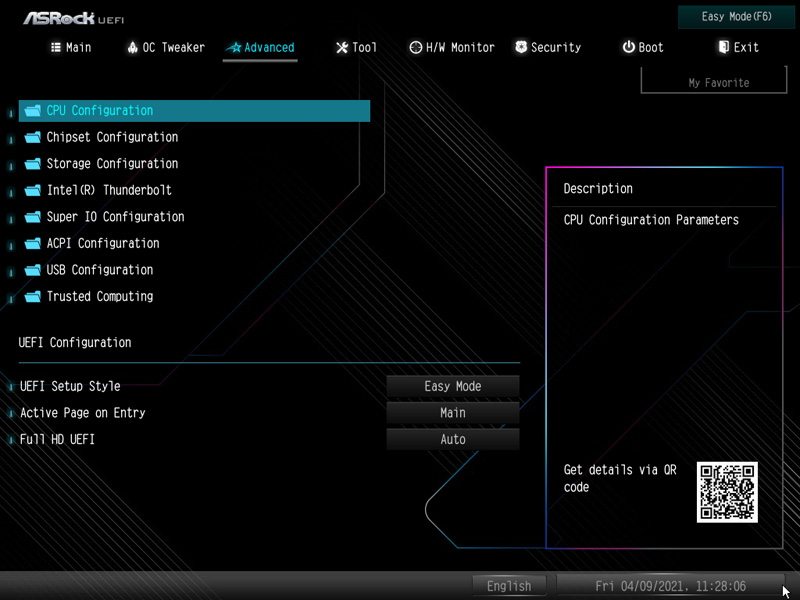This screenshot has height=600, width=800.
Task: Click the UEFI Configuration section heading
Action: [75, 342]
